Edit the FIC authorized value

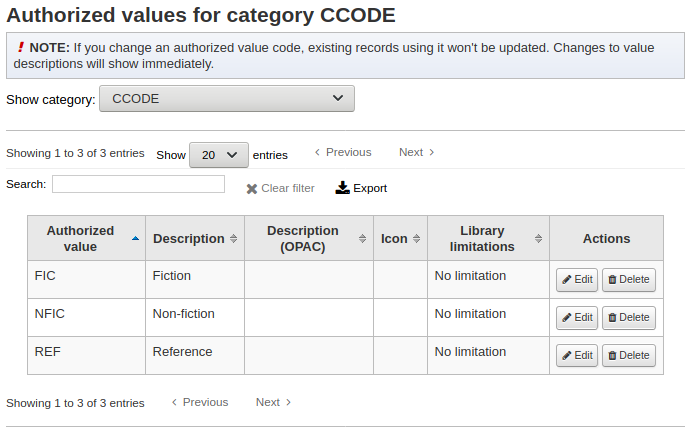click(577, 280)
